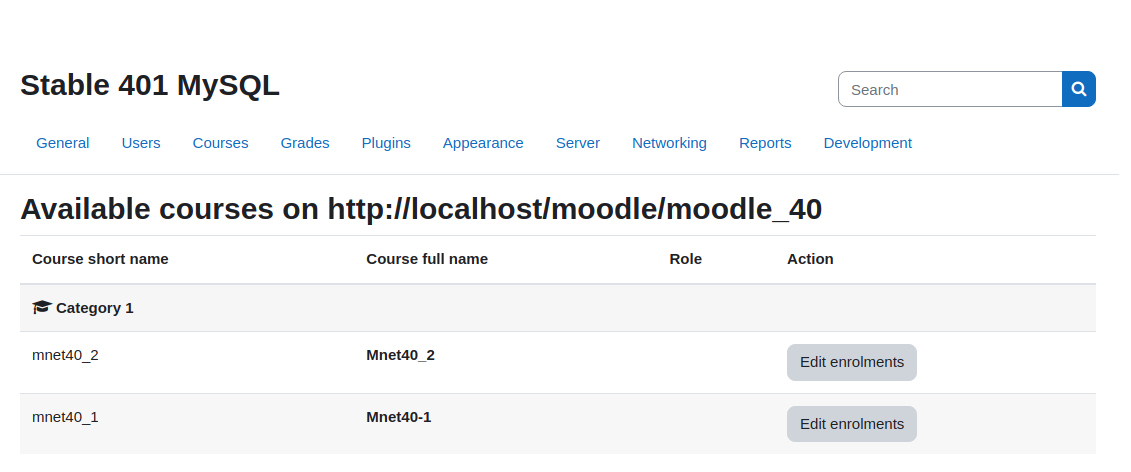Focus the Search input field
The image size is (1131, 472).
950,89
